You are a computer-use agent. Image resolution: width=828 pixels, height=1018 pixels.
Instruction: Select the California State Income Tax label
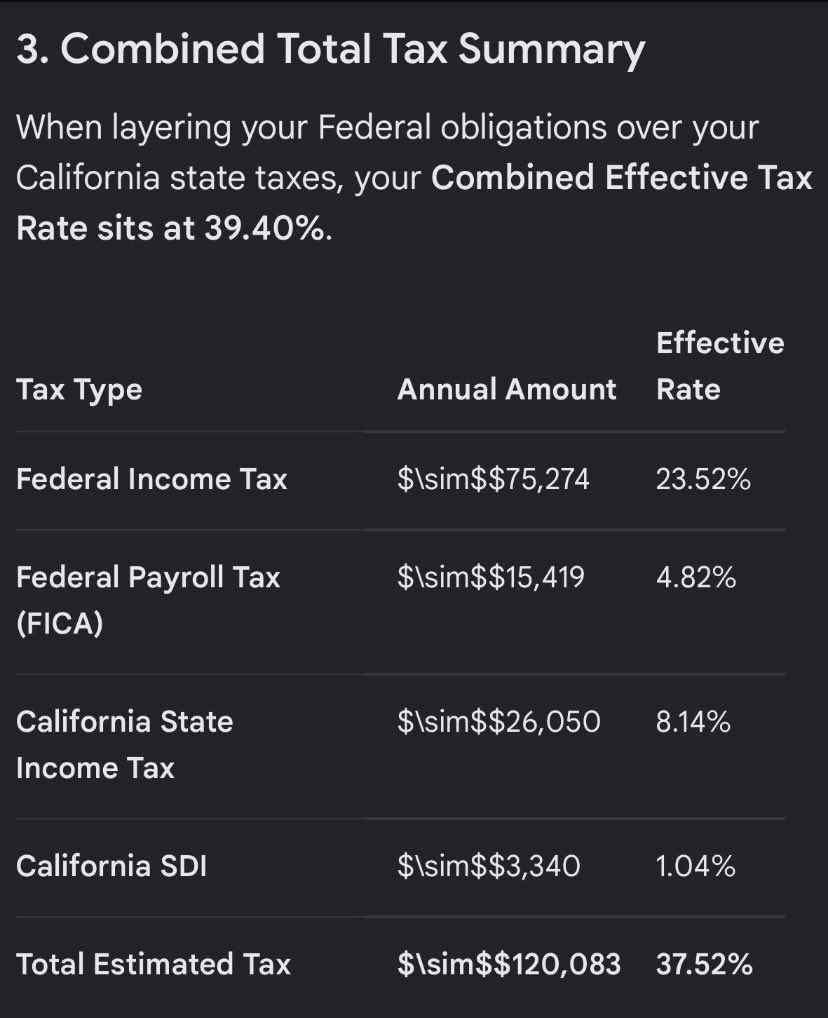coord(125,745)
